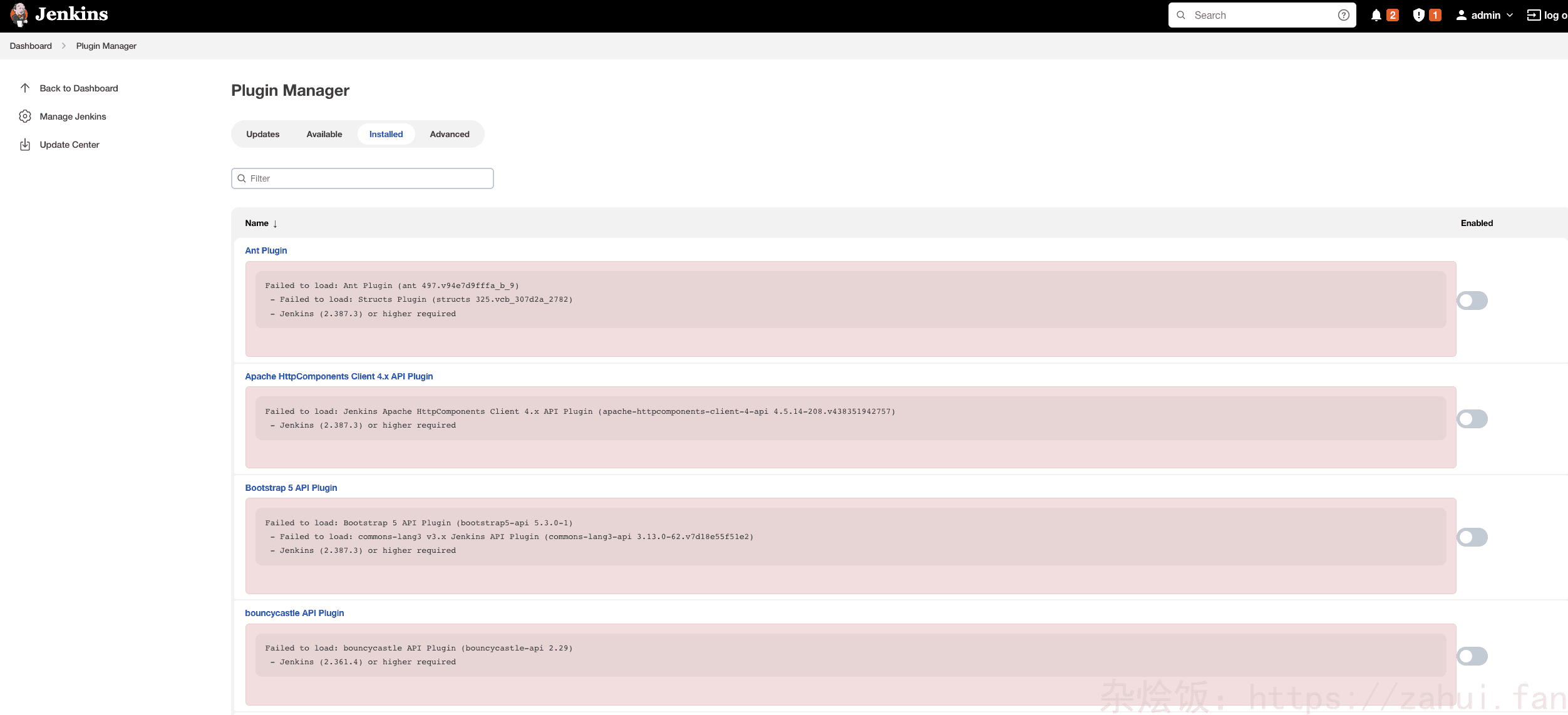The image size is (1568, 715).
Task: Click the Update Center download icon
Action: [x=25, y=145]
